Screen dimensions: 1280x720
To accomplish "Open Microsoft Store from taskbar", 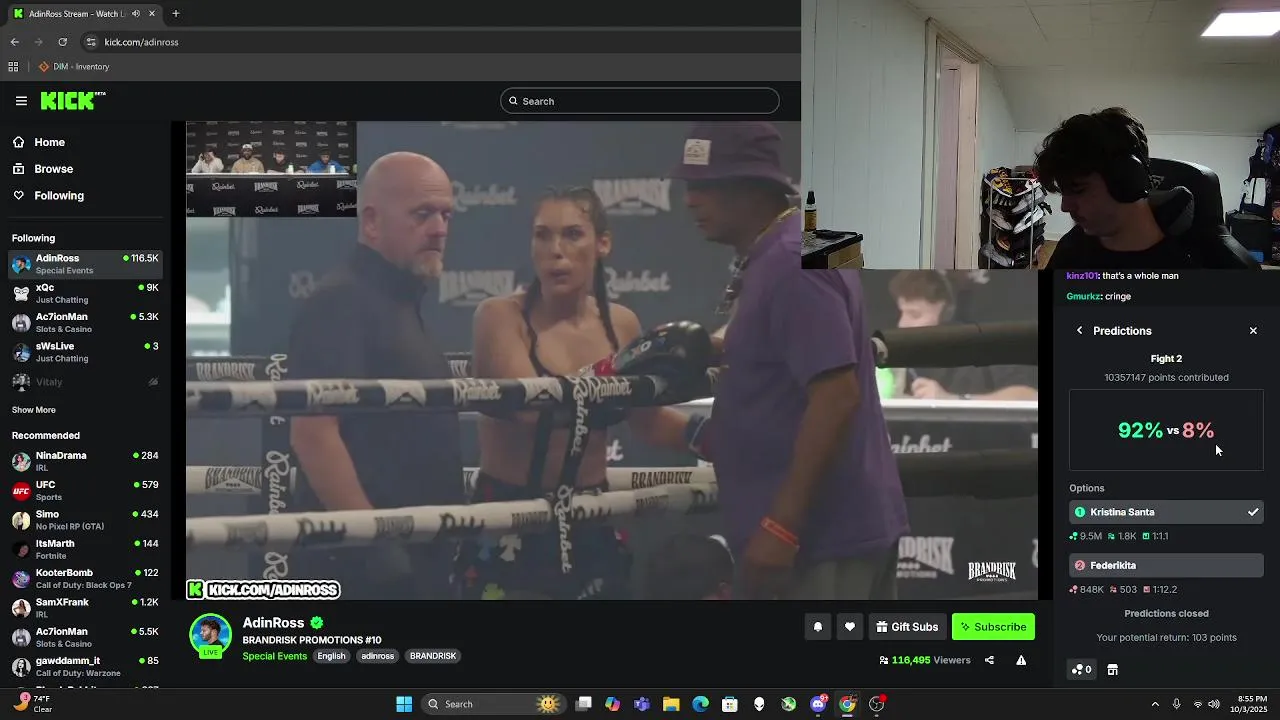I will click(730, 704).
